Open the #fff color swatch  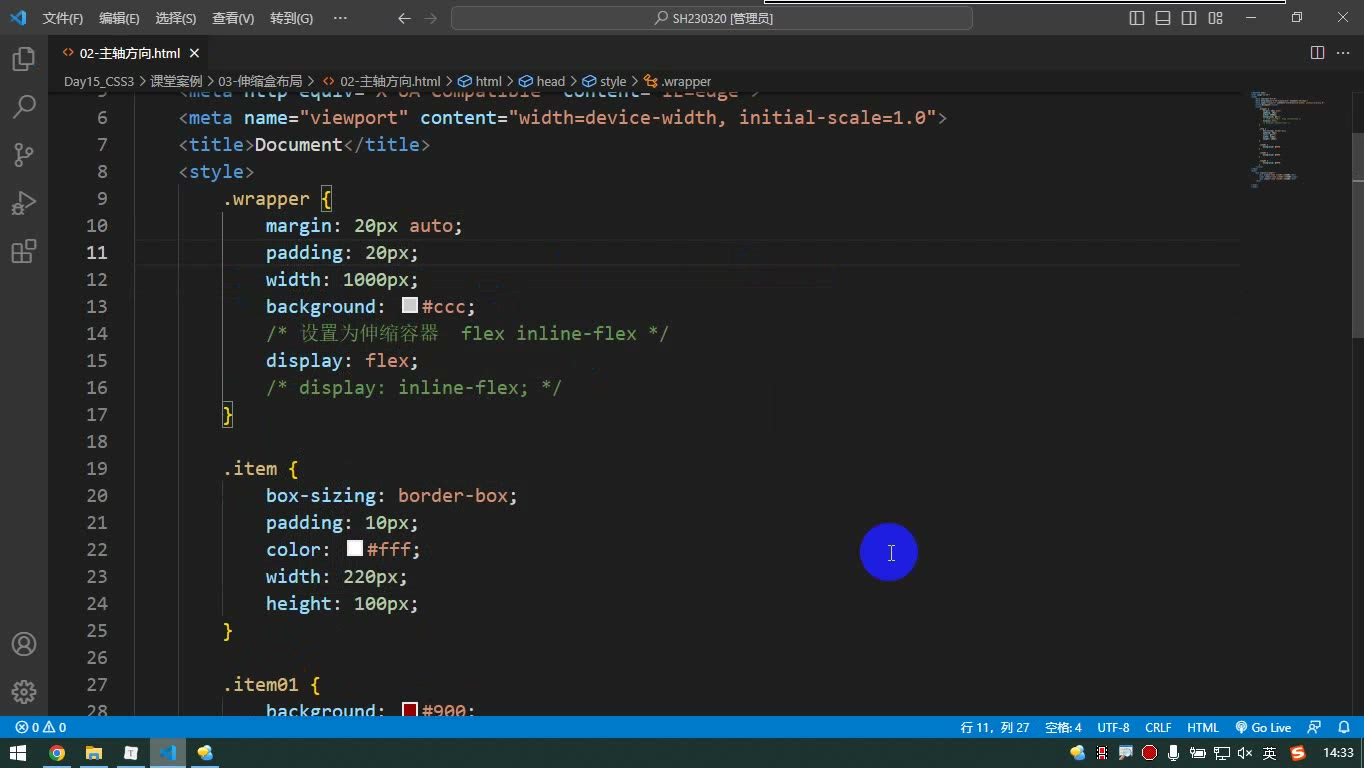(x=355, y=549)
